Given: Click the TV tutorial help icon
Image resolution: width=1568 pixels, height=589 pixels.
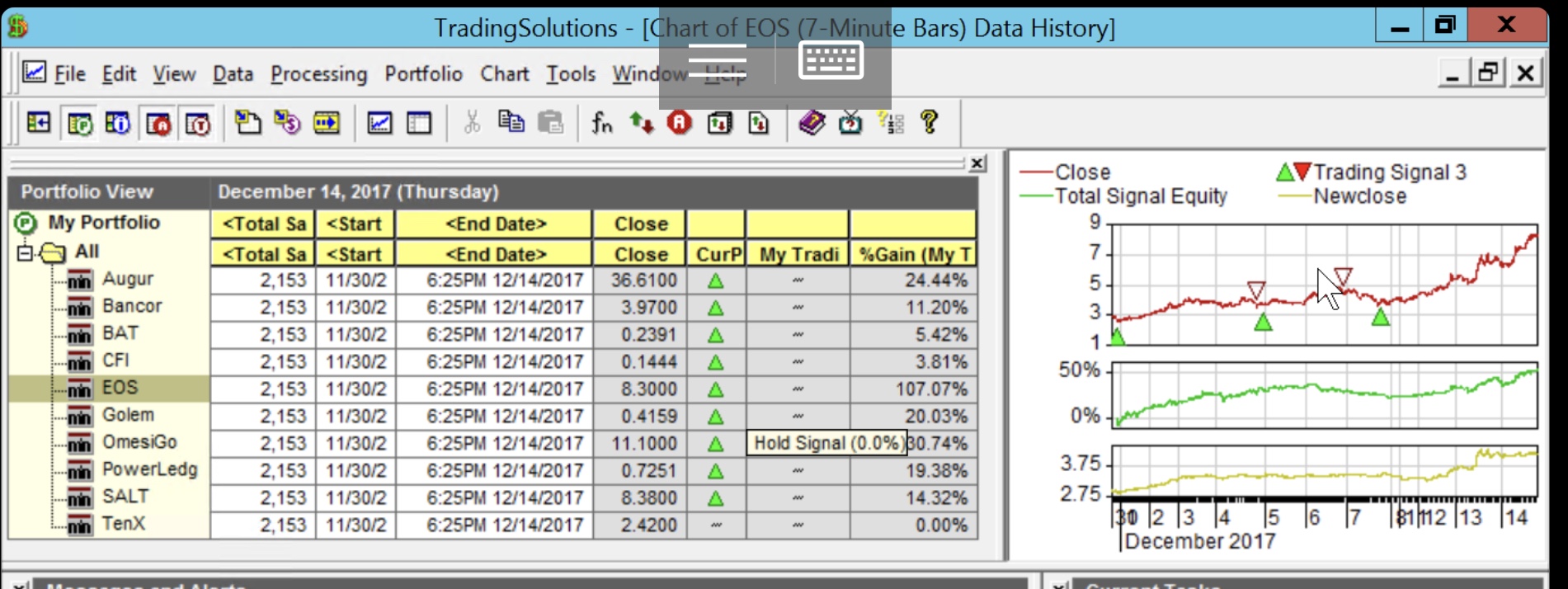Looking at the screenshot, I should pos(850,123).
